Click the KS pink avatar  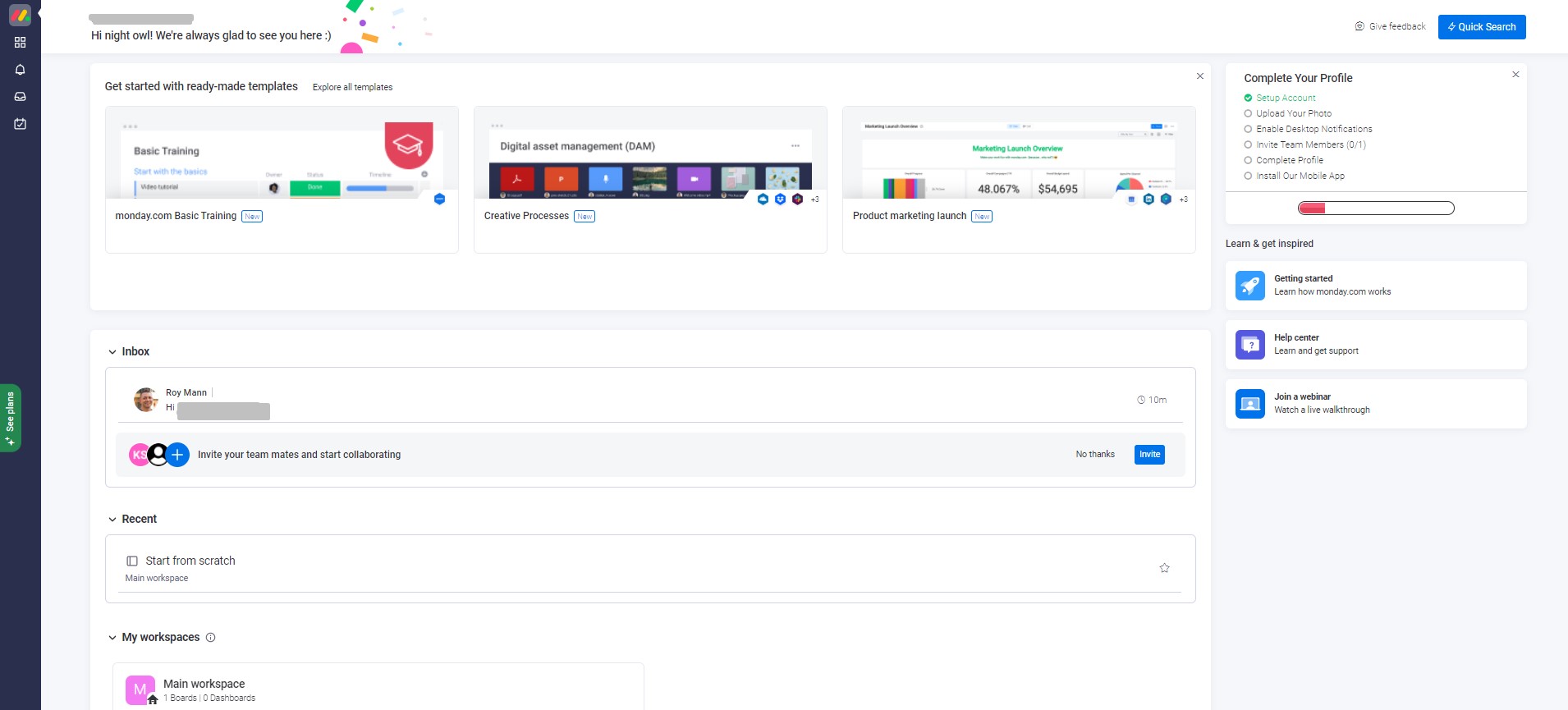[139, 455]
